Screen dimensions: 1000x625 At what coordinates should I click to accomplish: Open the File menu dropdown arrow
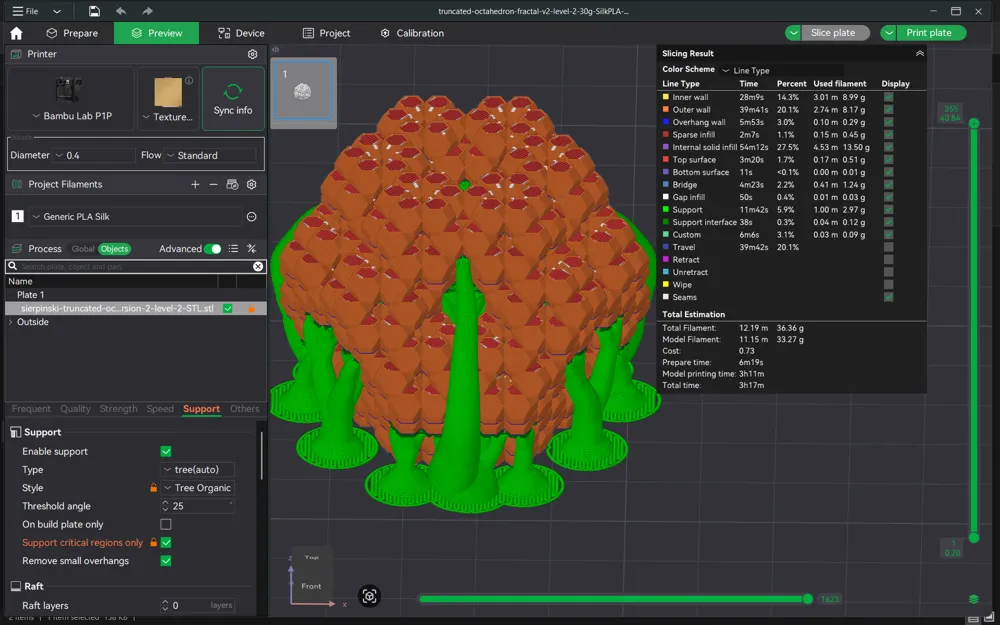[57, 11]
